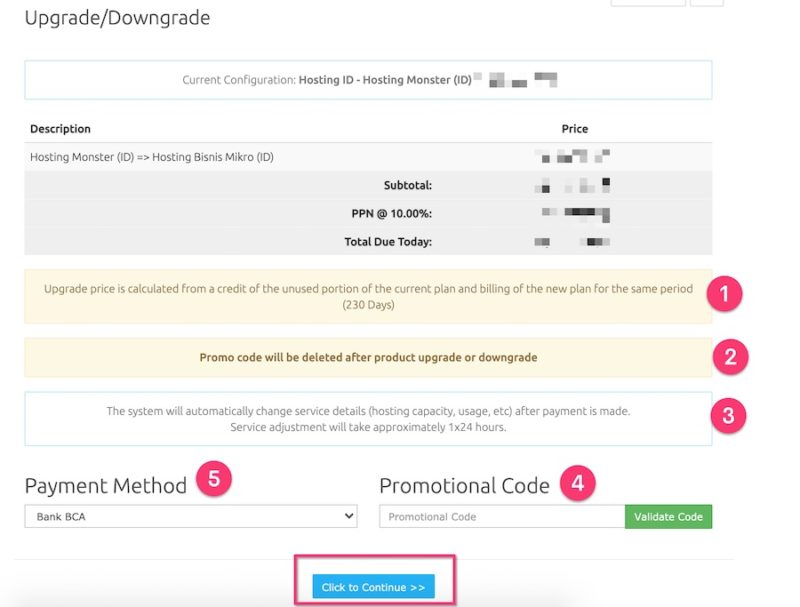Click the Price column header
Viewport: 800px width, 607px height.
(x=574, y=129)
